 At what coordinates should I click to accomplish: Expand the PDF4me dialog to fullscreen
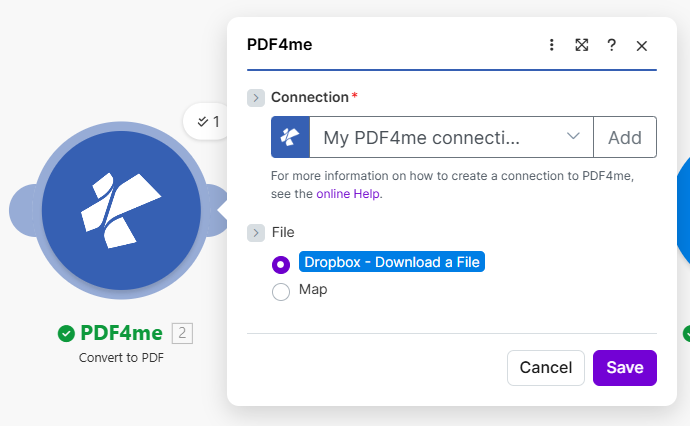click(582, 45)
